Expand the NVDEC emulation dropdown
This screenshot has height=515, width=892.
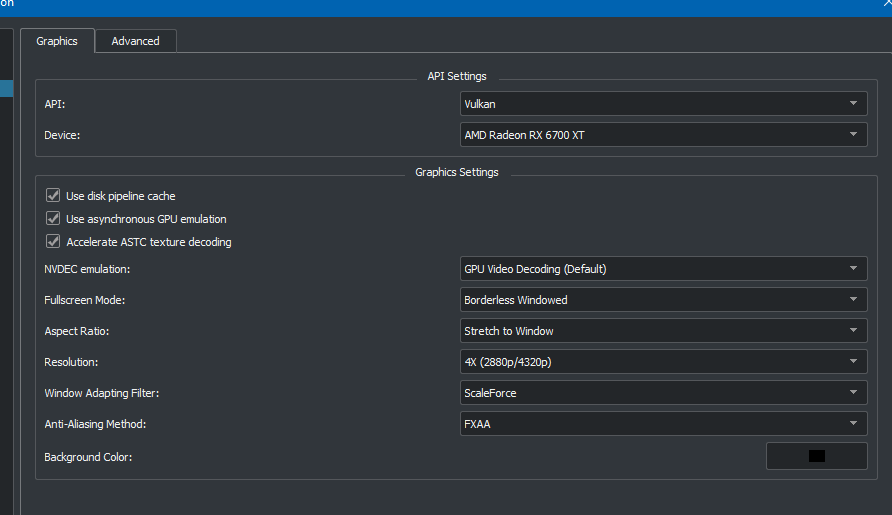(x=663, y=269)
